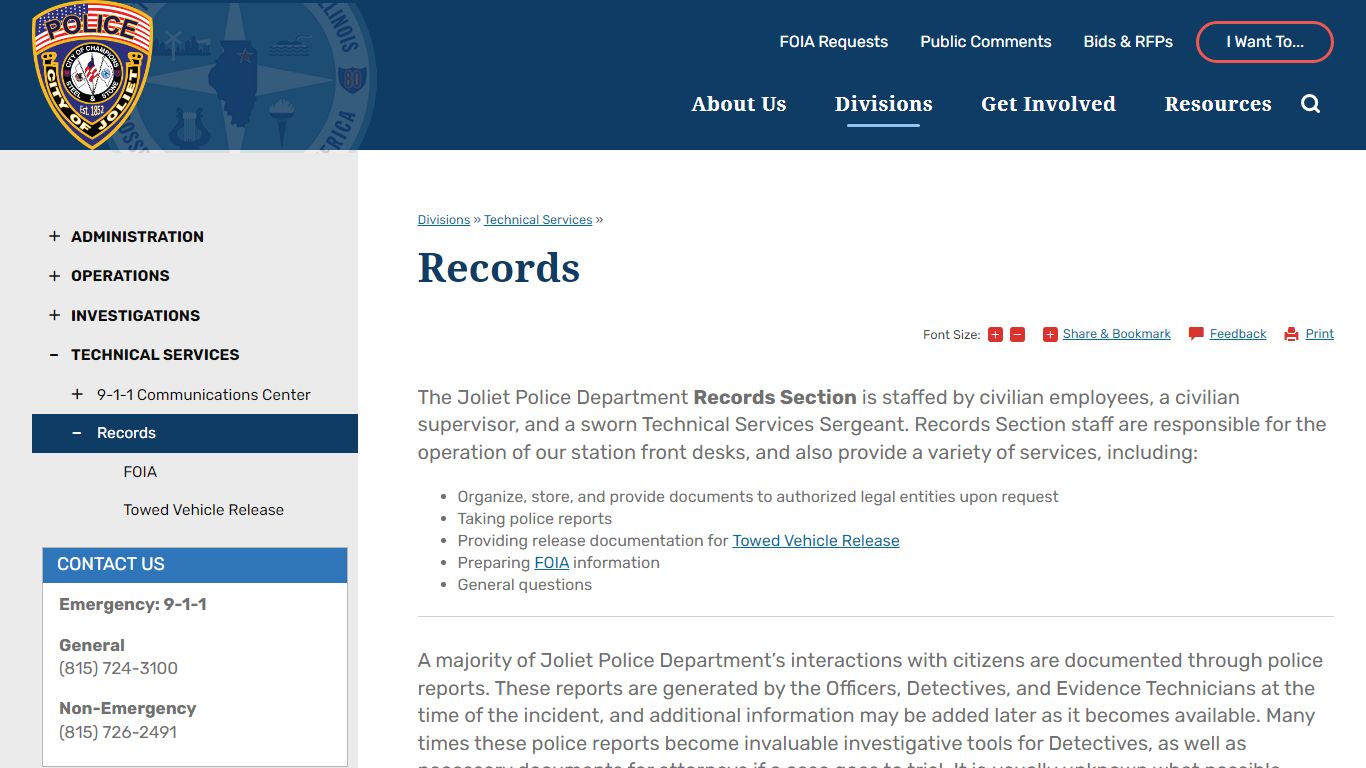Select FOIA in sidebar submenu
This screenshot has width=1366, height=768.
point(140,472)
